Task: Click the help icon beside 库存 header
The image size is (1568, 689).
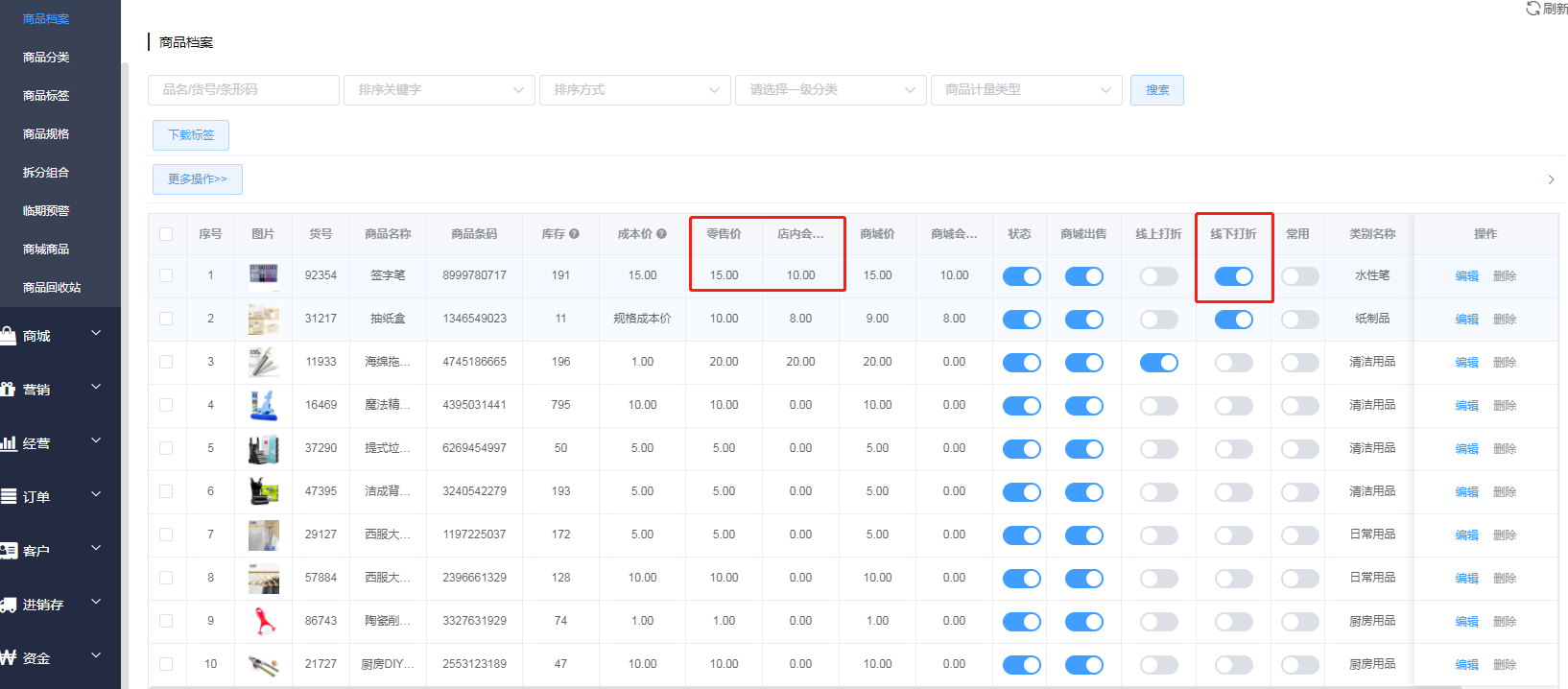Action: point(574,234)
